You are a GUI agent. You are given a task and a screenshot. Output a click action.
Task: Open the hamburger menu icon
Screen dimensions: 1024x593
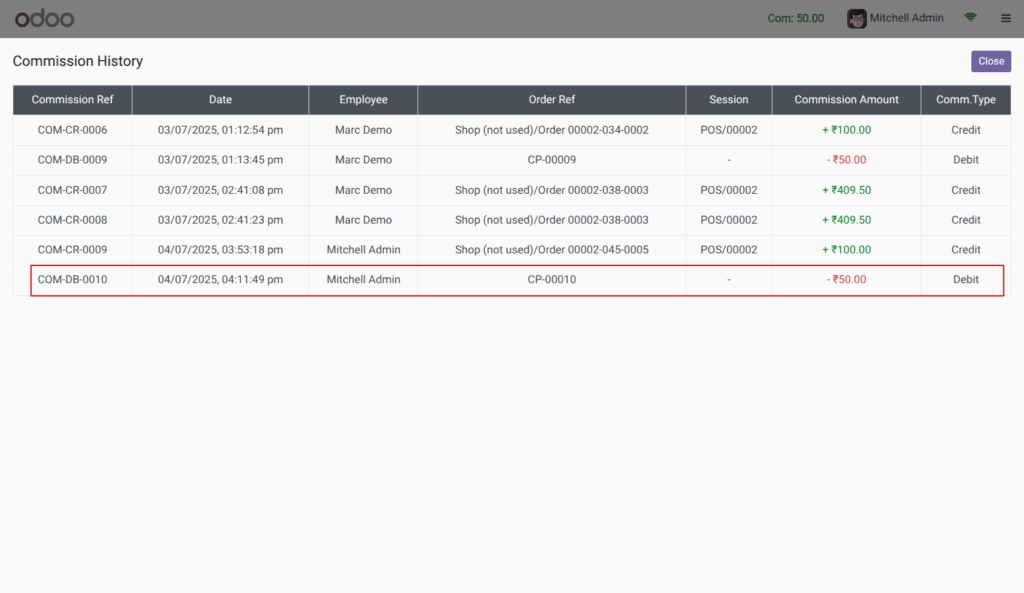[1005, 17]
